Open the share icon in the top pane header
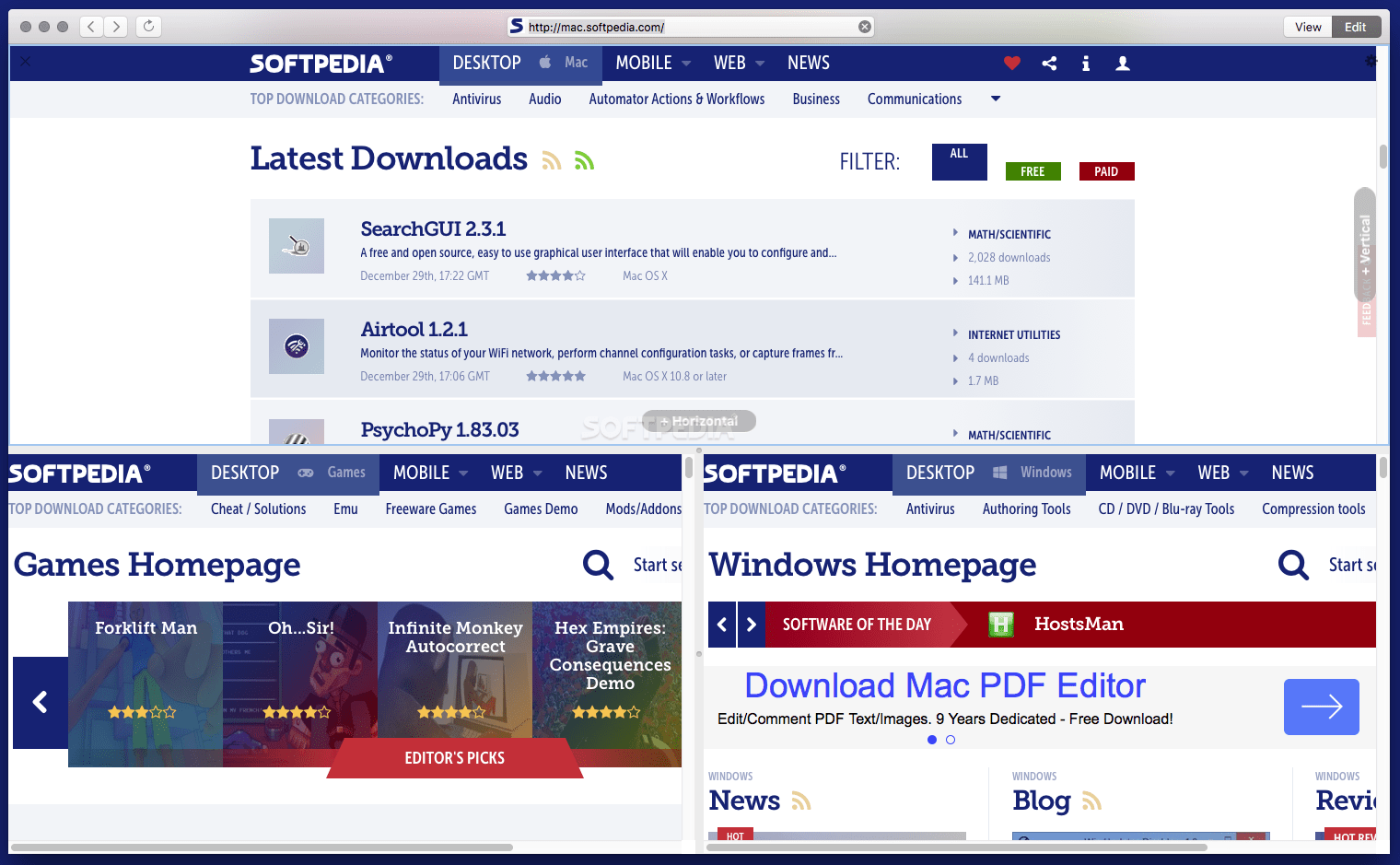The height and width of the screenshot is (865, 1400). (x=1049, y=63)
